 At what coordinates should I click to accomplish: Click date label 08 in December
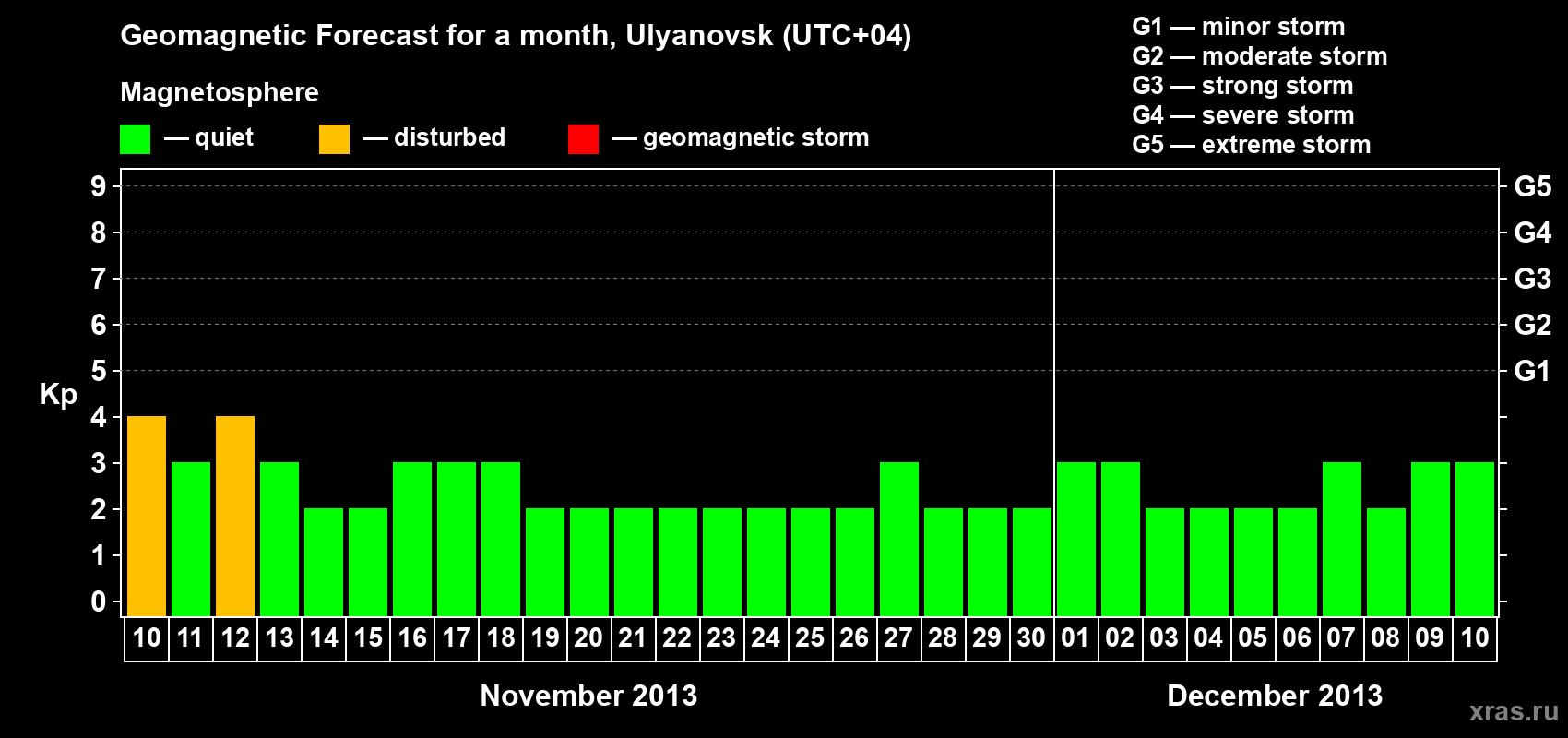pyautogui.click(x=1385, y=637)
